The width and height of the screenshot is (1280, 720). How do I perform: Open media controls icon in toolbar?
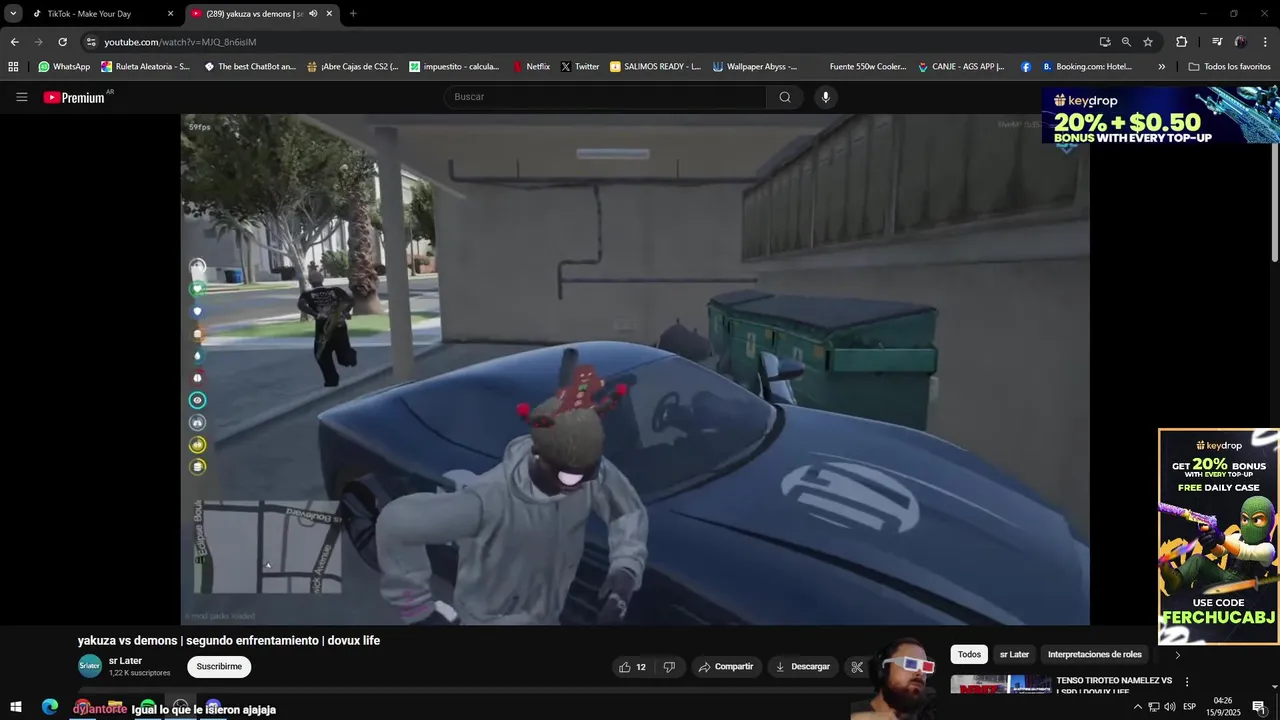(x=1217, y=42)
